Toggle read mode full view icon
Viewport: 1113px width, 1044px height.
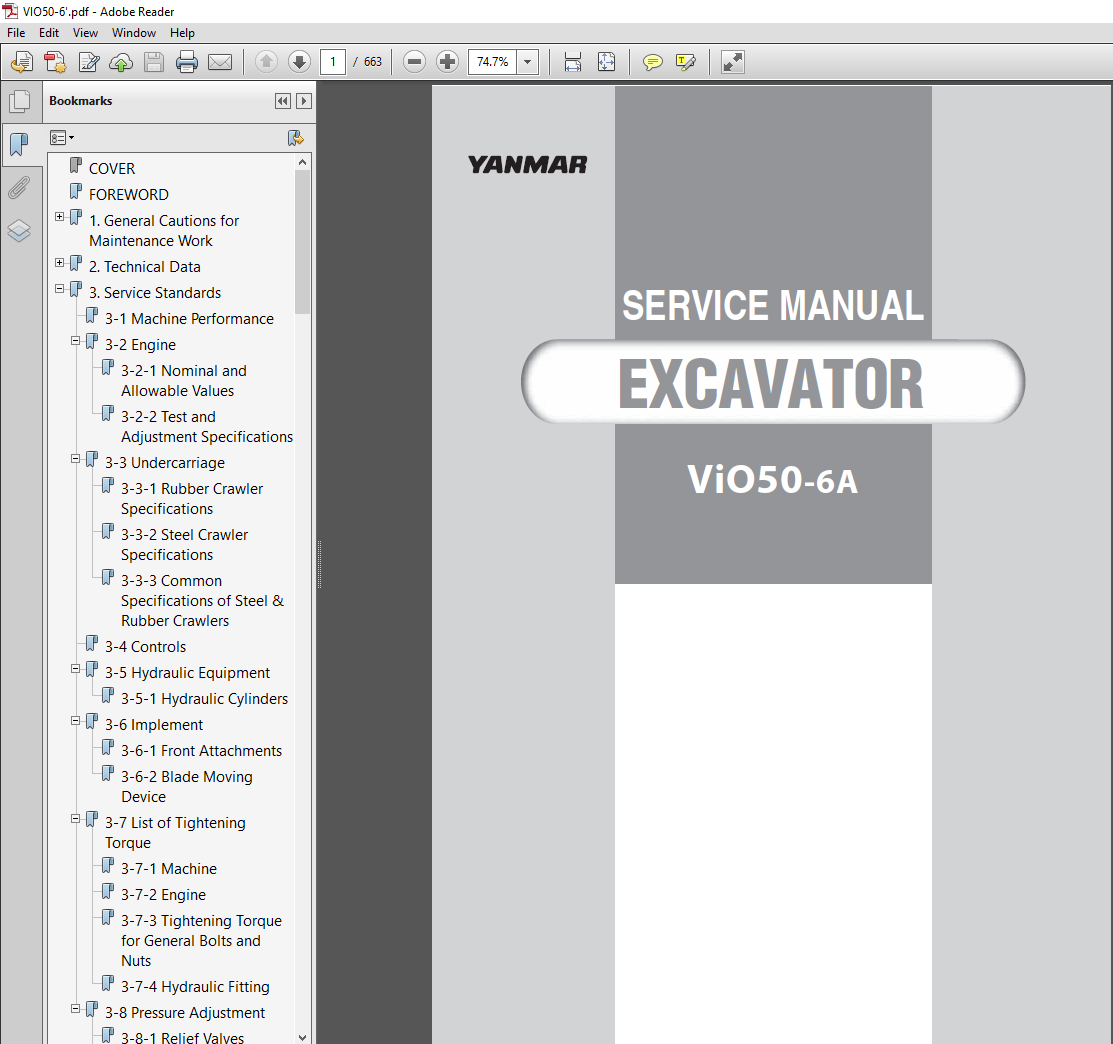[x=733, y=62]
